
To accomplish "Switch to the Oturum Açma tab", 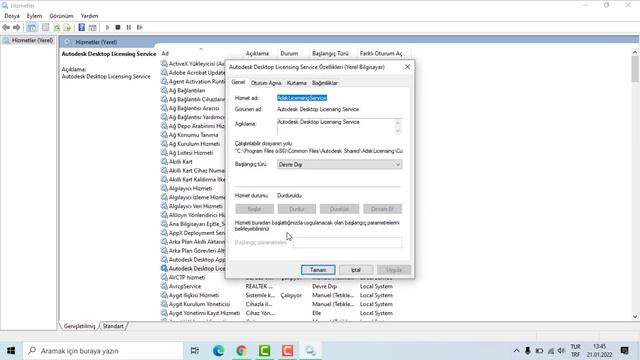I will [x=266, y=83].
